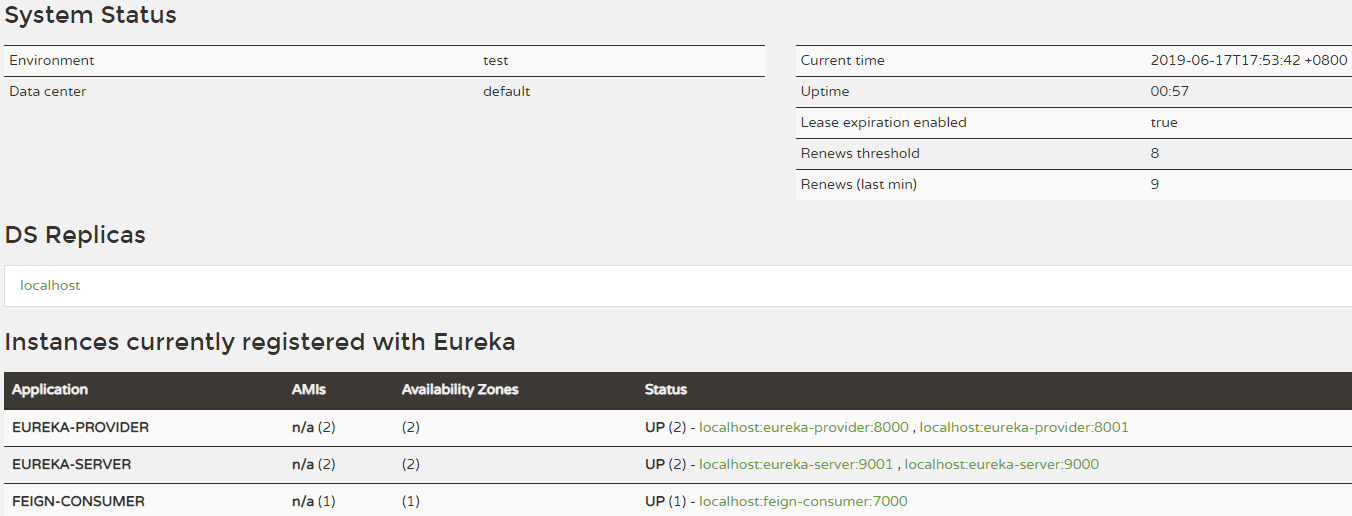
Task: Select the FEIGN-CONSUMER application name
Action: point(78,502)
